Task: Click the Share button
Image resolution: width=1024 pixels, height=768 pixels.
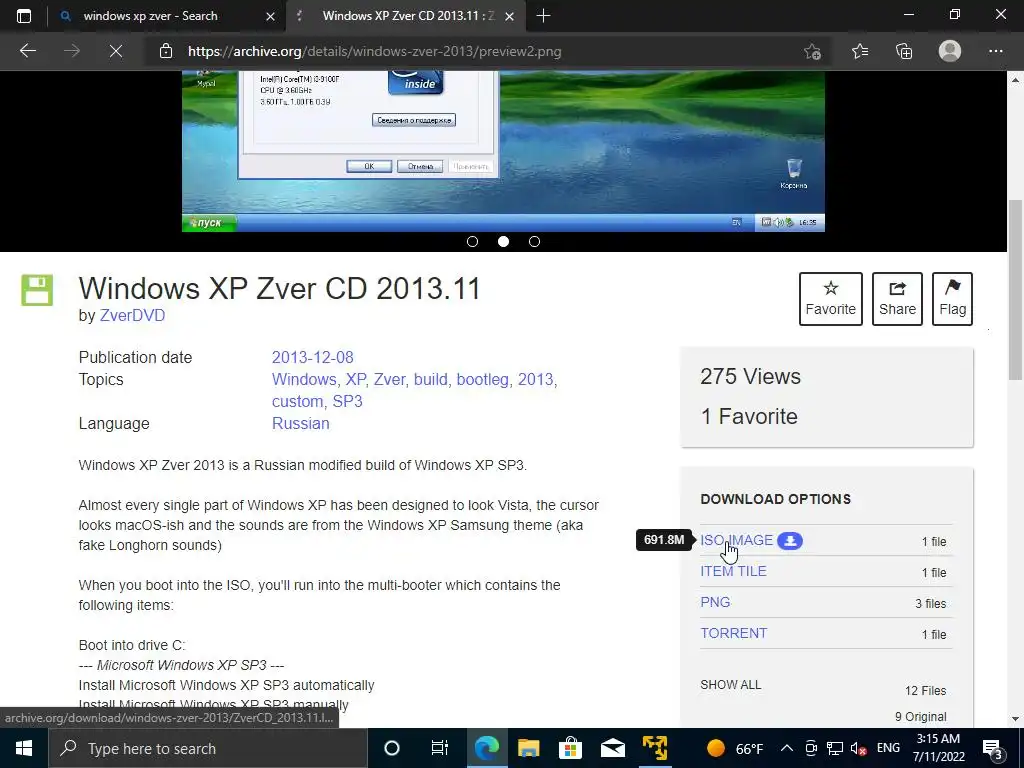Action: tap(897, 298)
